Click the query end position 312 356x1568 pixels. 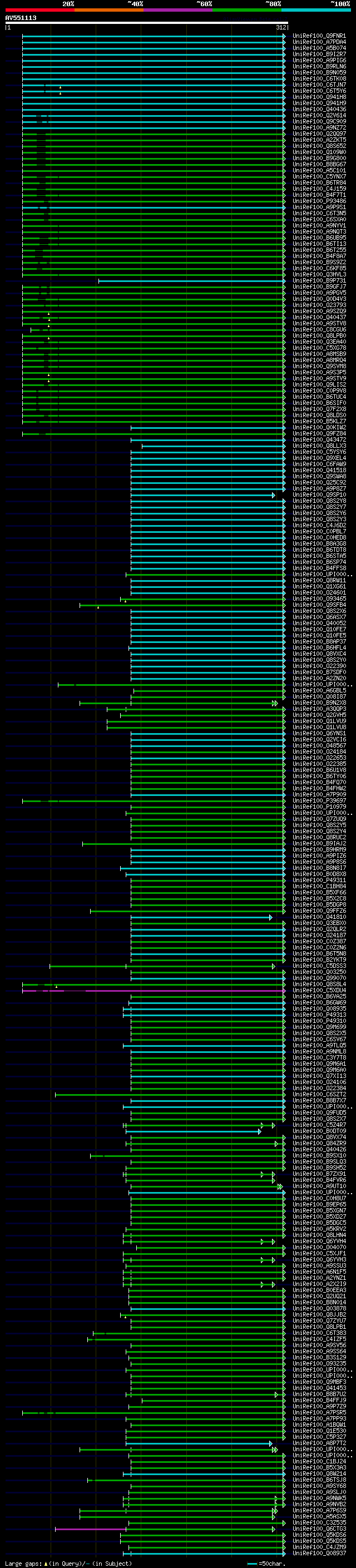click(281, 27)
